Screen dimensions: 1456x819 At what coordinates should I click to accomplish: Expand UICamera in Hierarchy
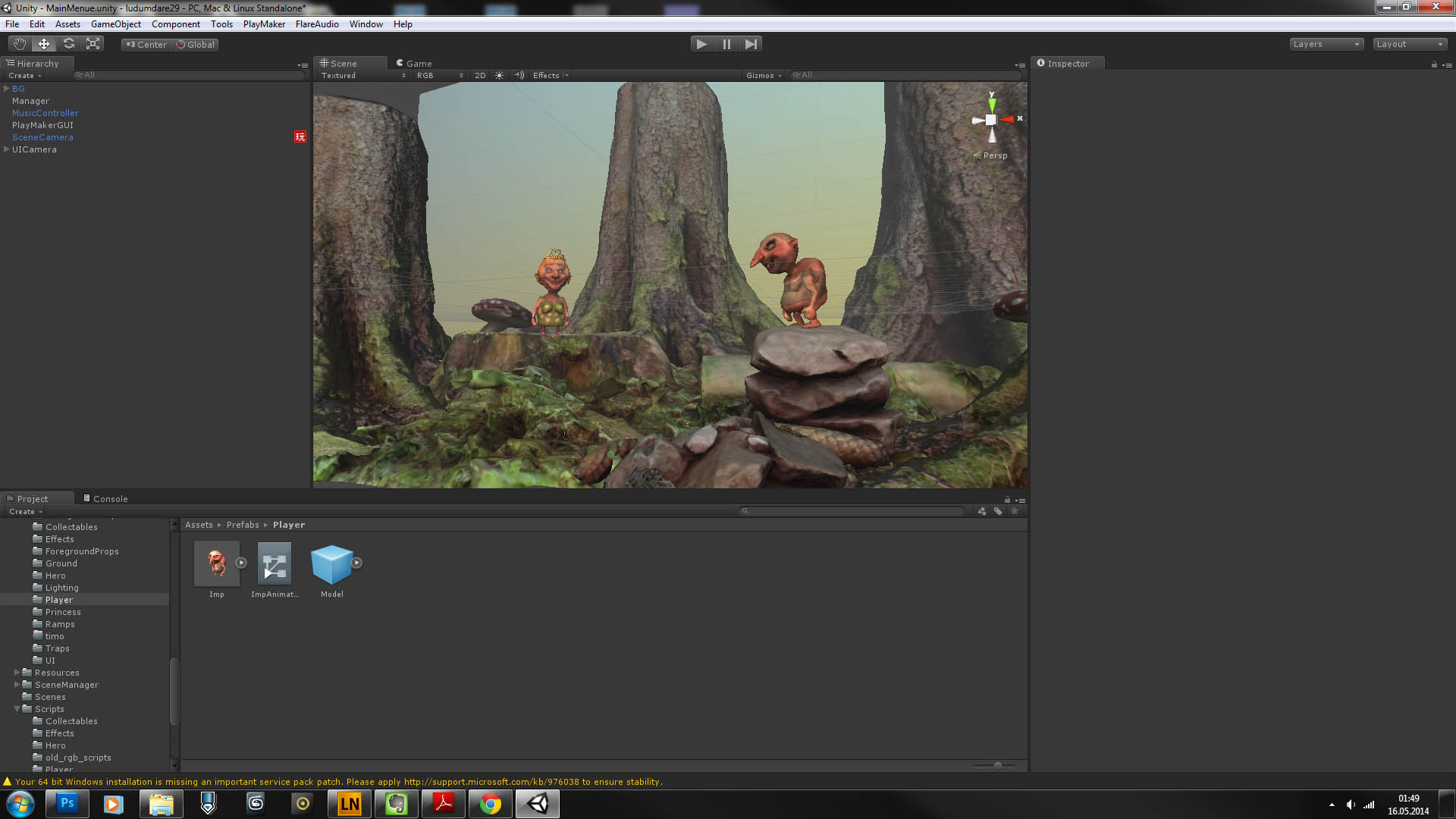pyautogui.click(x=7, y=149)
